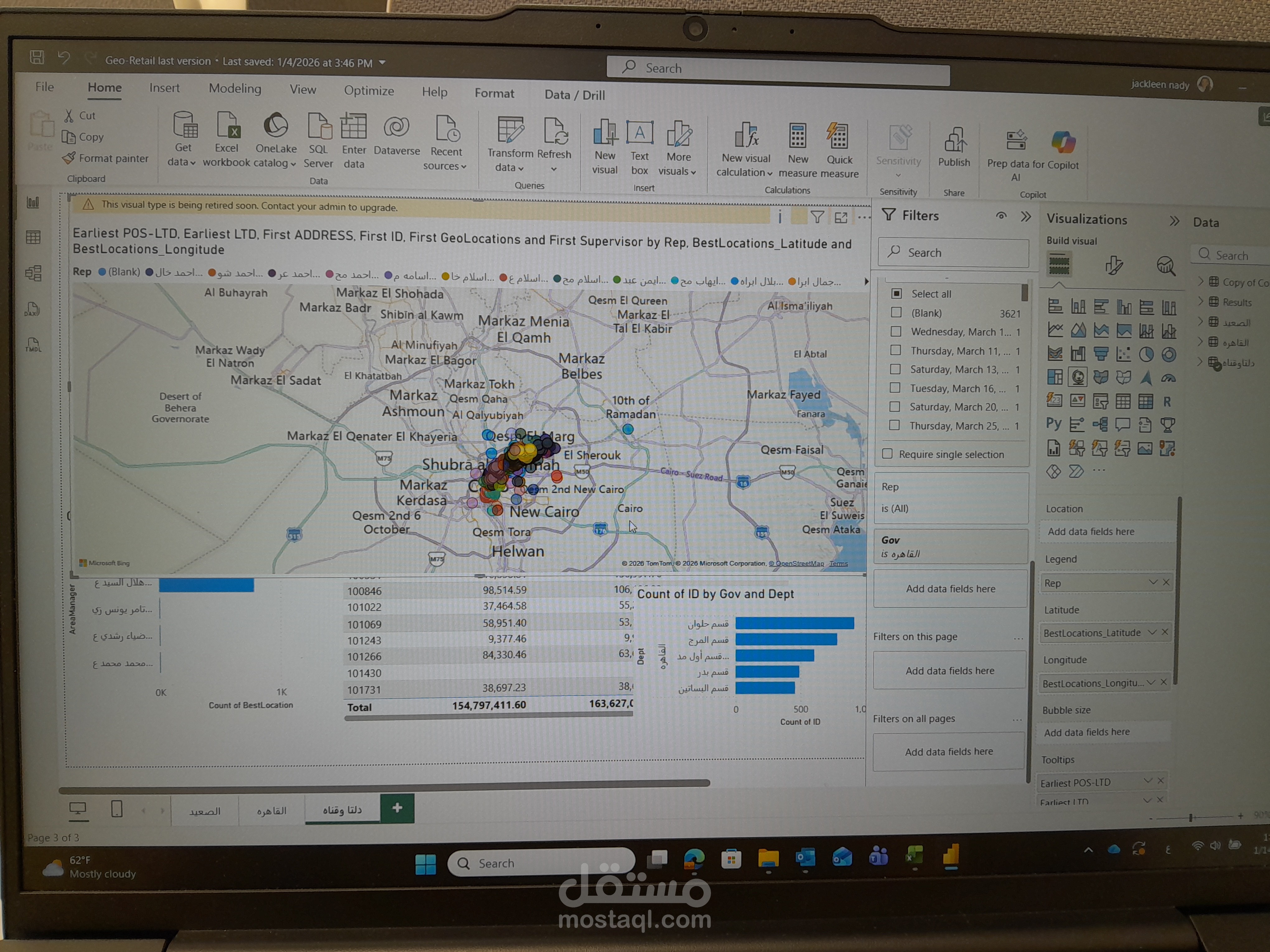Screen dimensions: 1270x952
Task: Click Focus mode icon on map visual
Action: (841, 217)
